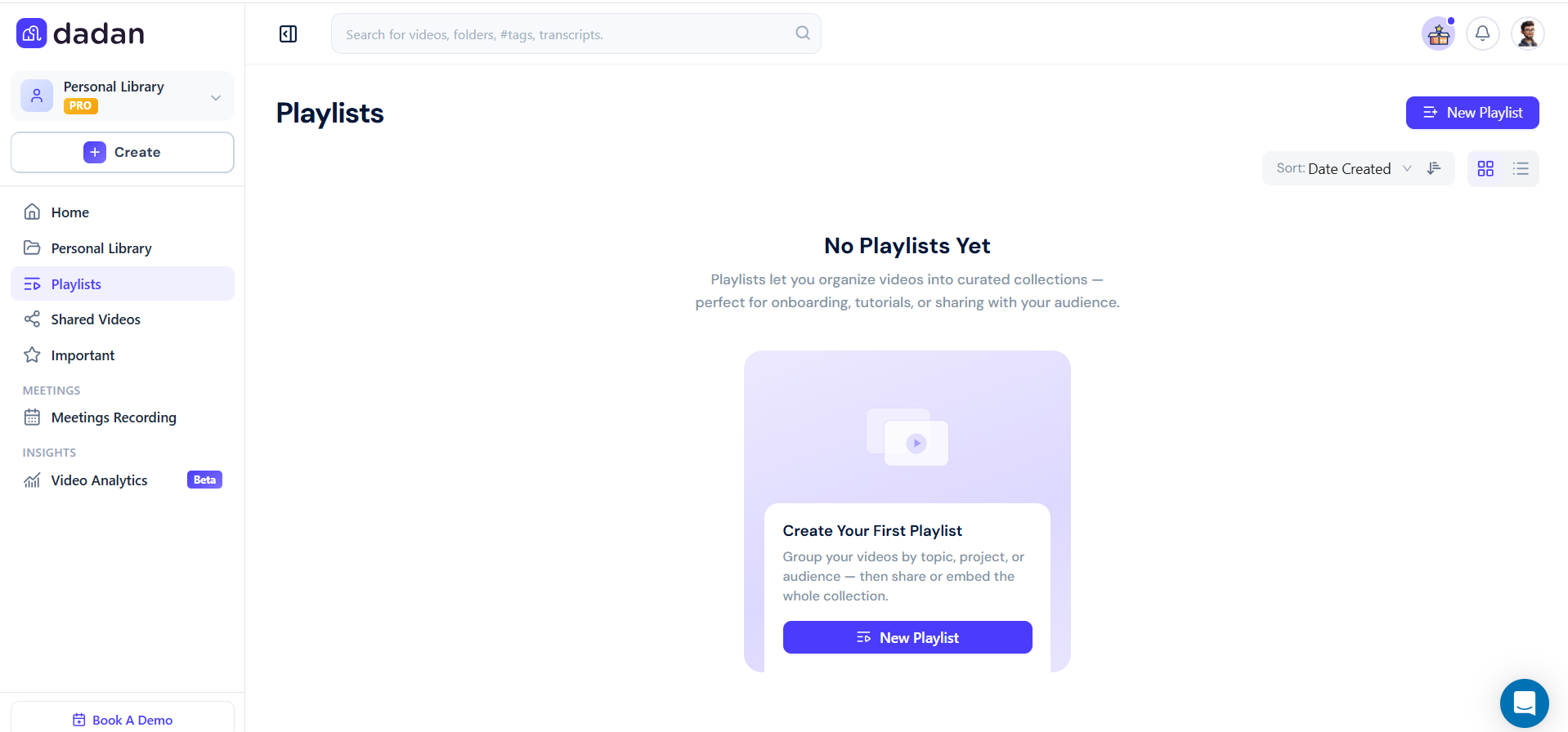Click the No Playlists Yet heading
The height and width of the screenshot is (732, 1568).
pyautogui.click(x=907, y=246)
